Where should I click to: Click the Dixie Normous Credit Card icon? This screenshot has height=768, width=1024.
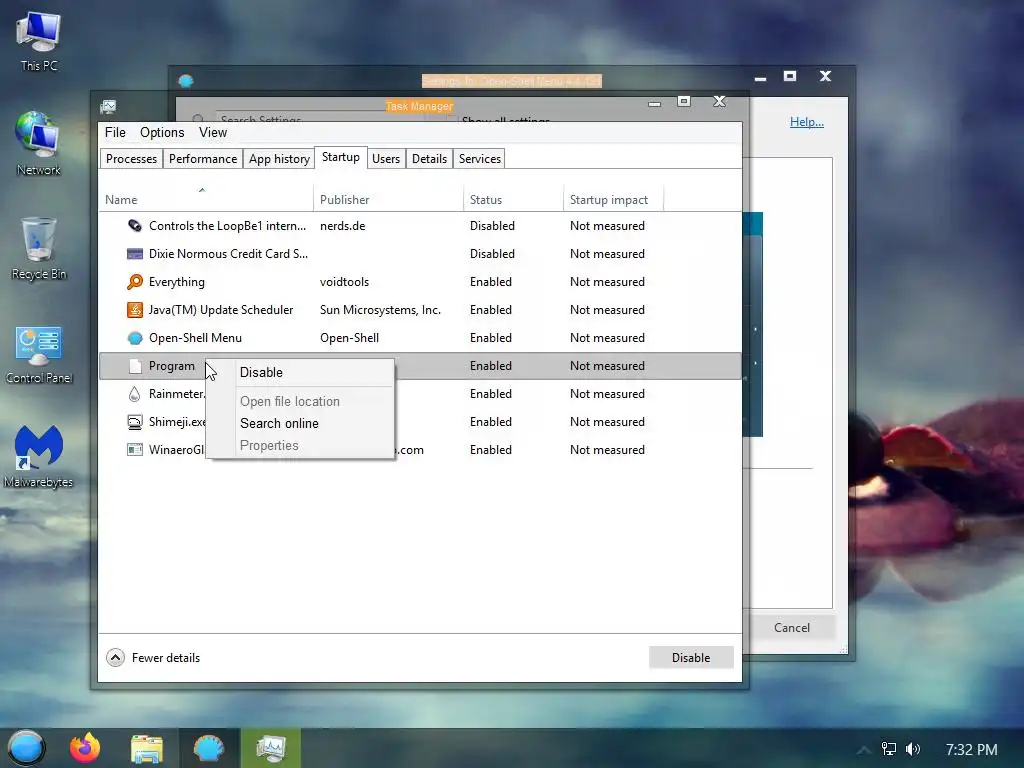pyautogui.click(x=135, y=254)
